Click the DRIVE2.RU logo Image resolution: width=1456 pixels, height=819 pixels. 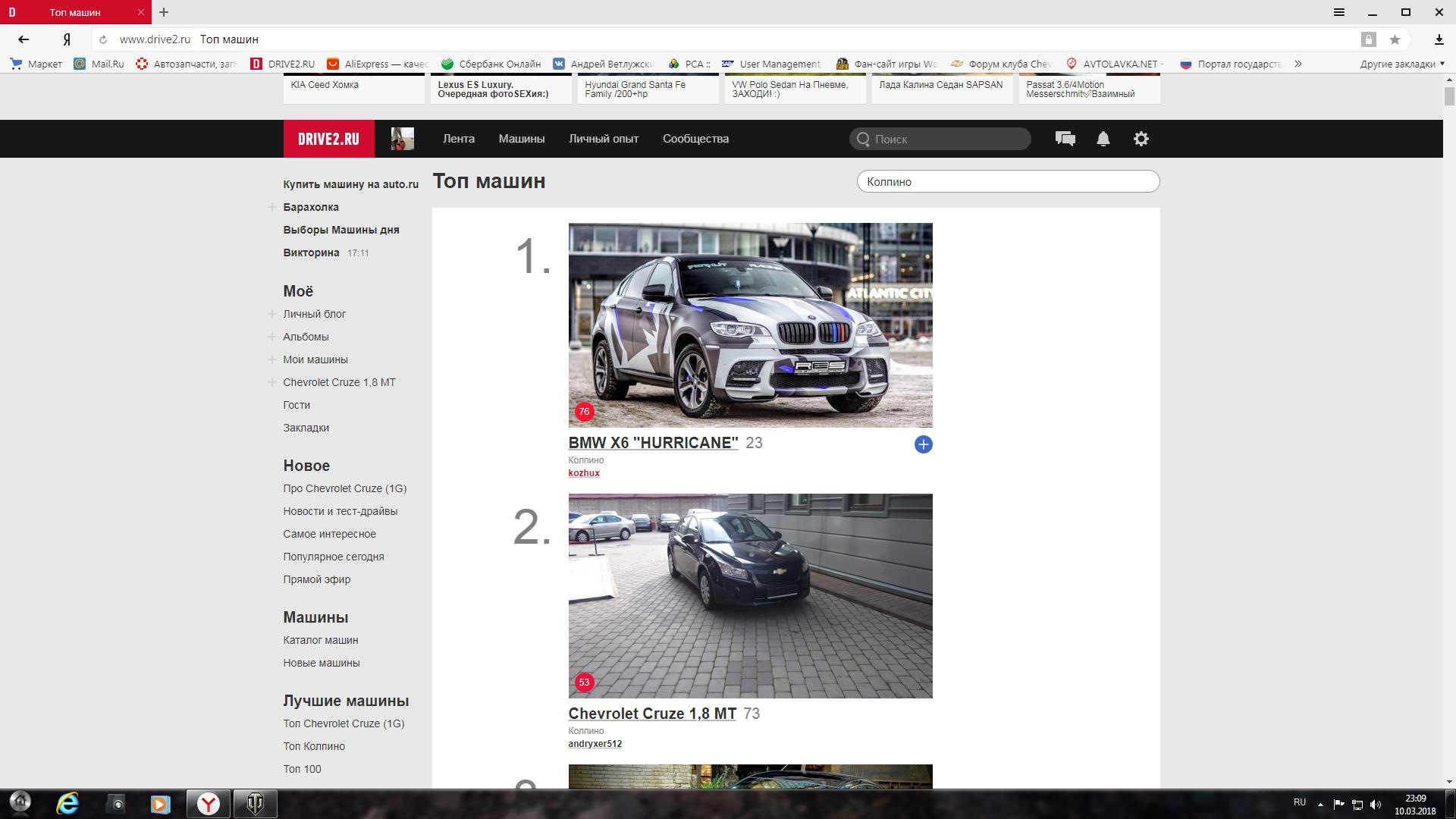pyautogui.click(x=328, y=139)
